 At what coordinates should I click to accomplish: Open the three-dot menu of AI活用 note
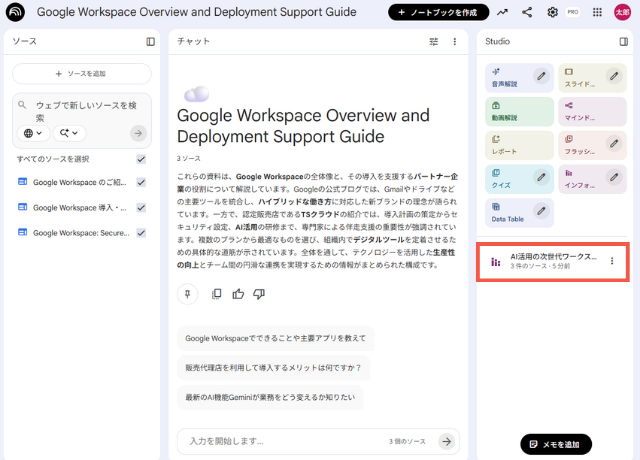click(612, 261)
